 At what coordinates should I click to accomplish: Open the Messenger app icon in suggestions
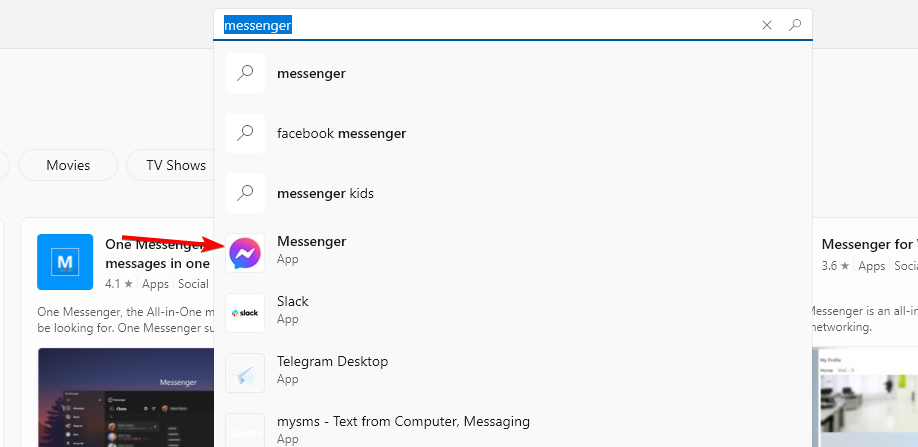point(245,253)
